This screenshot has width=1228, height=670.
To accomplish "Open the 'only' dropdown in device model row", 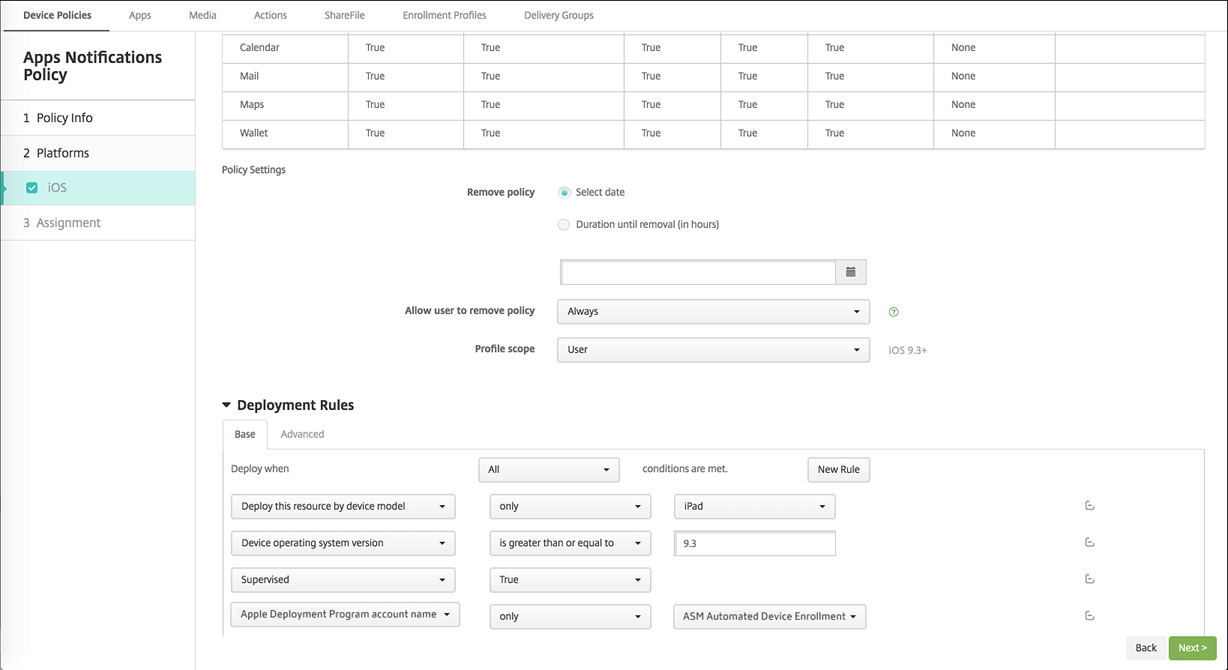I will 570,506.
